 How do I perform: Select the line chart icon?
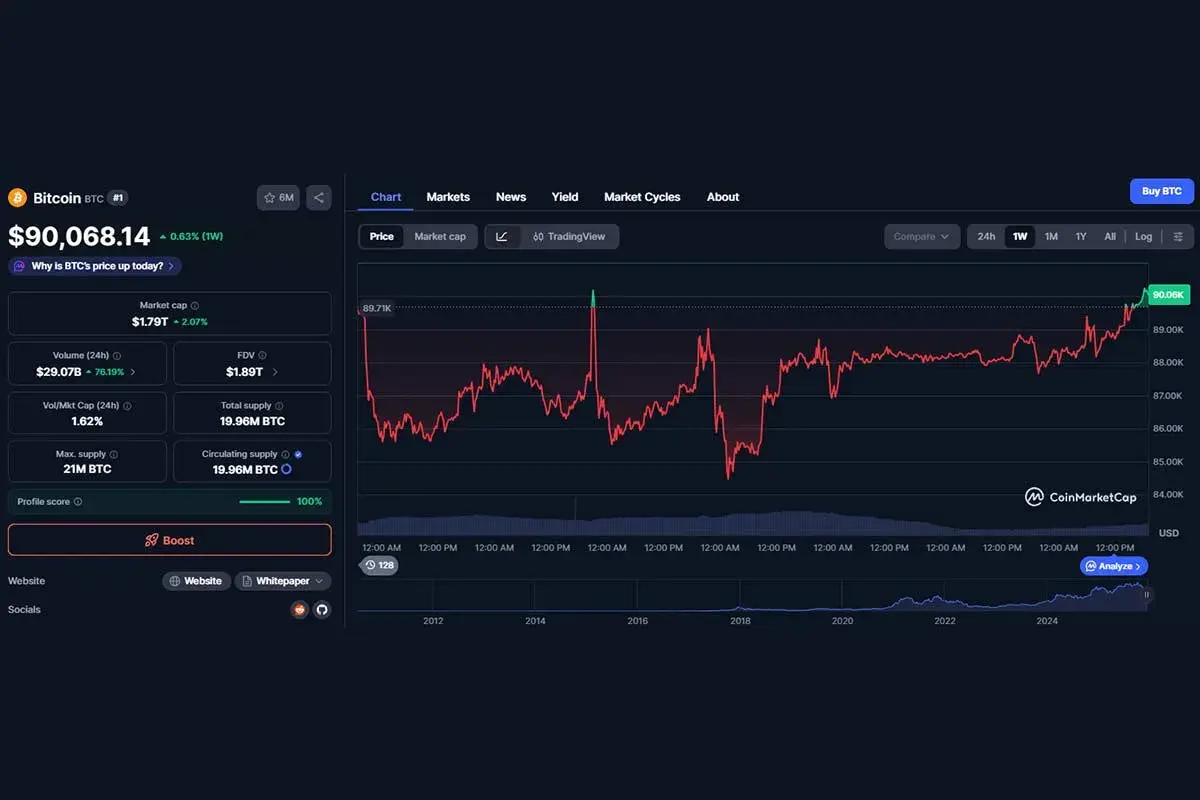pos(502,236)
